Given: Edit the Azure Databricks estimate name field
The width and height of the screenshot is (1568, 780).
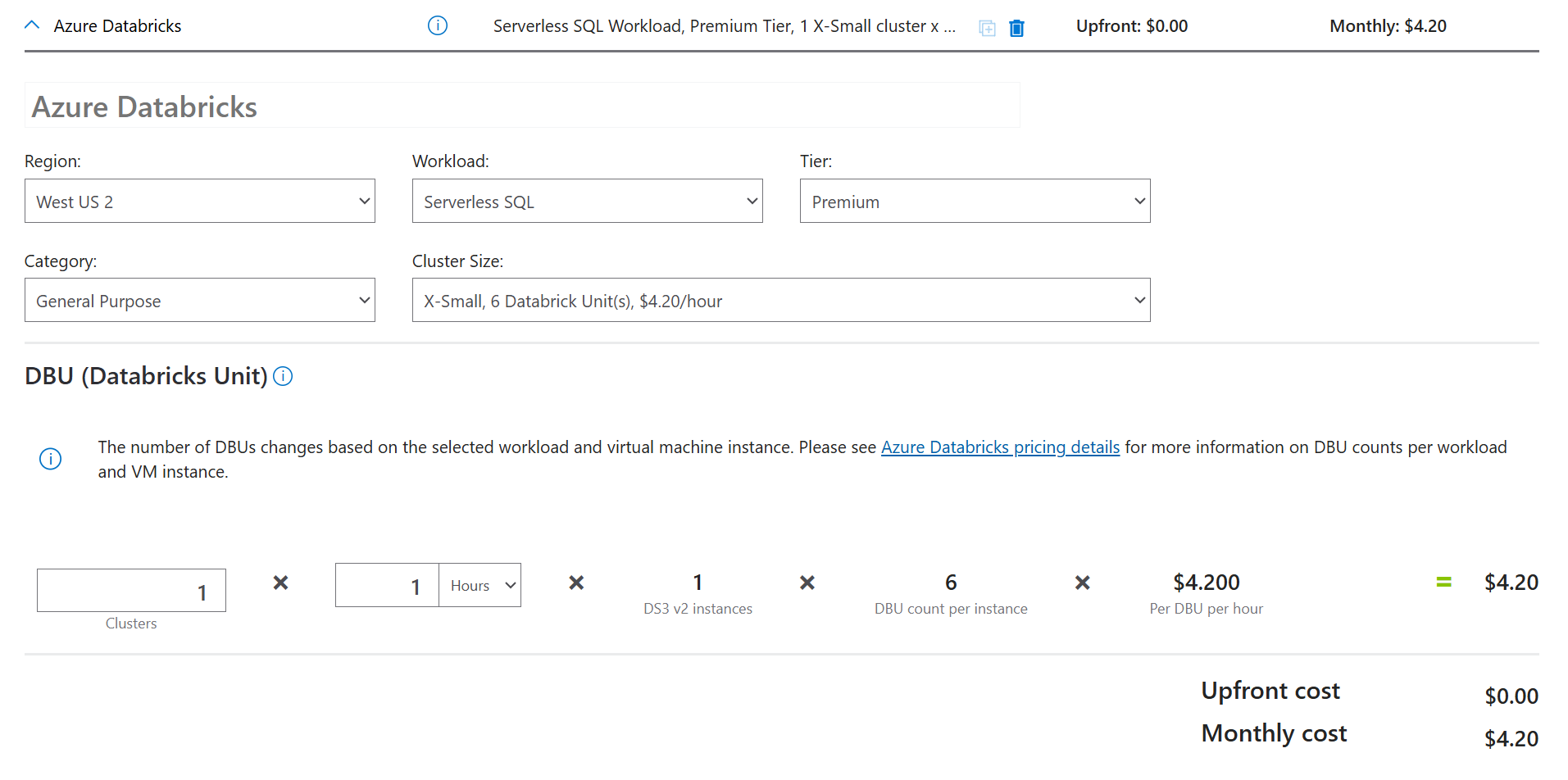Looking at the screenshot, I should click(522, 106).
